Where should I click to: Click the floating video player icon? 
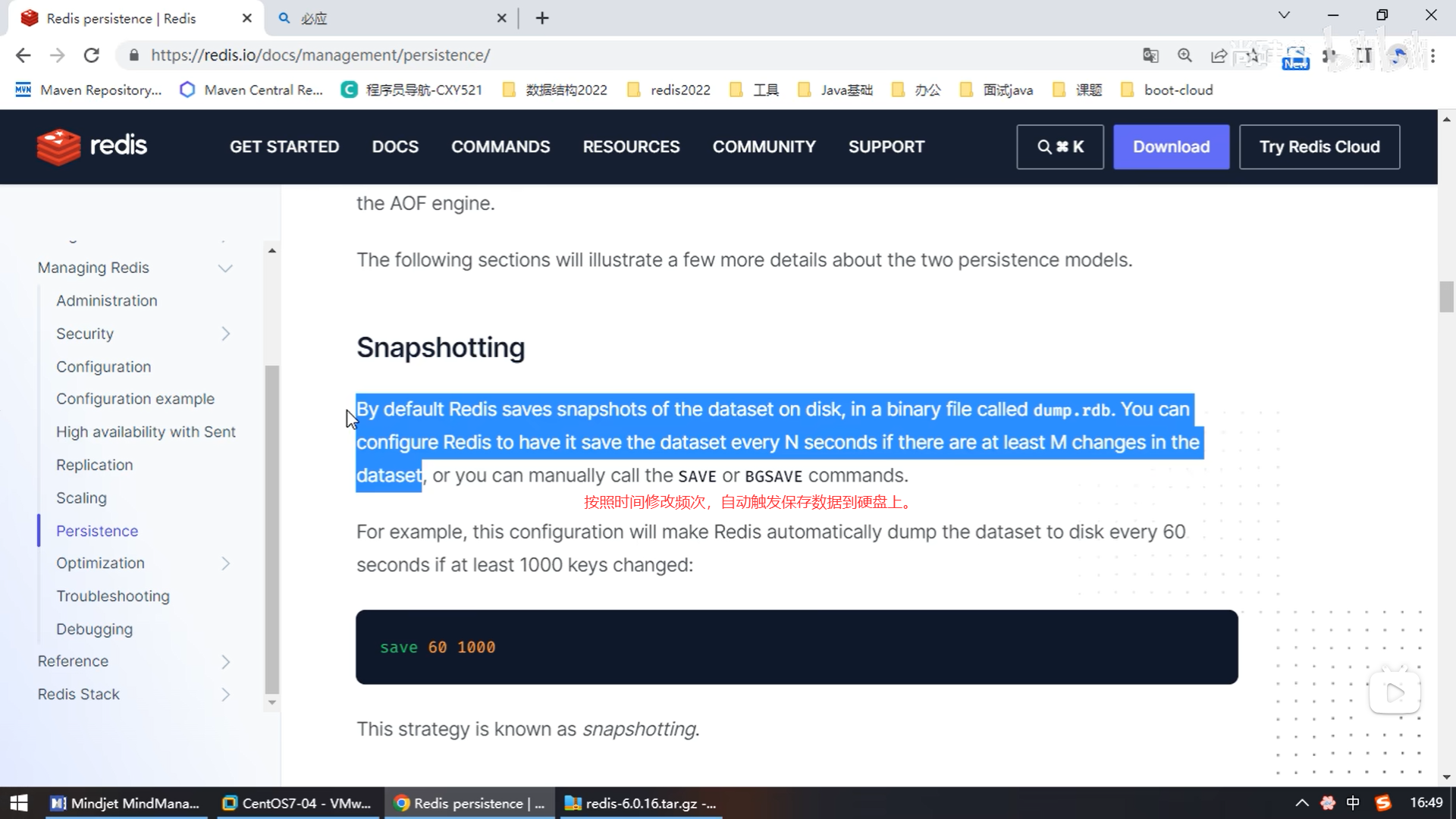1394,692
